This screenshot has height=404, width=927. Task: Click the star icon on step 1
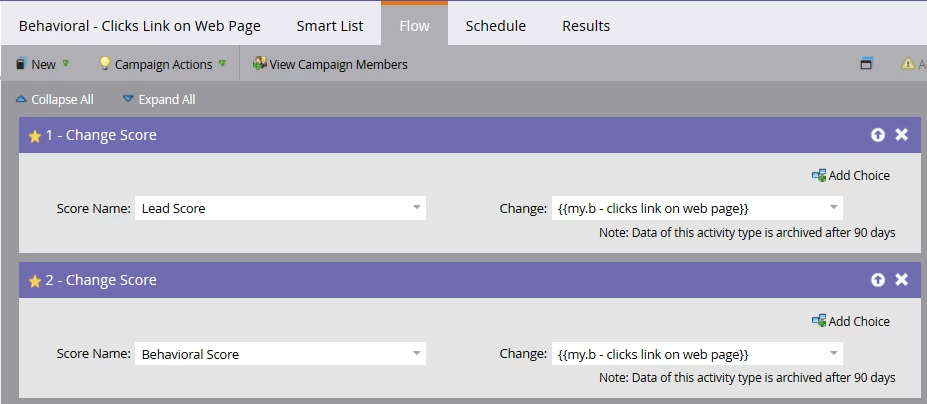pyautogui.click(x=35, y=136)
